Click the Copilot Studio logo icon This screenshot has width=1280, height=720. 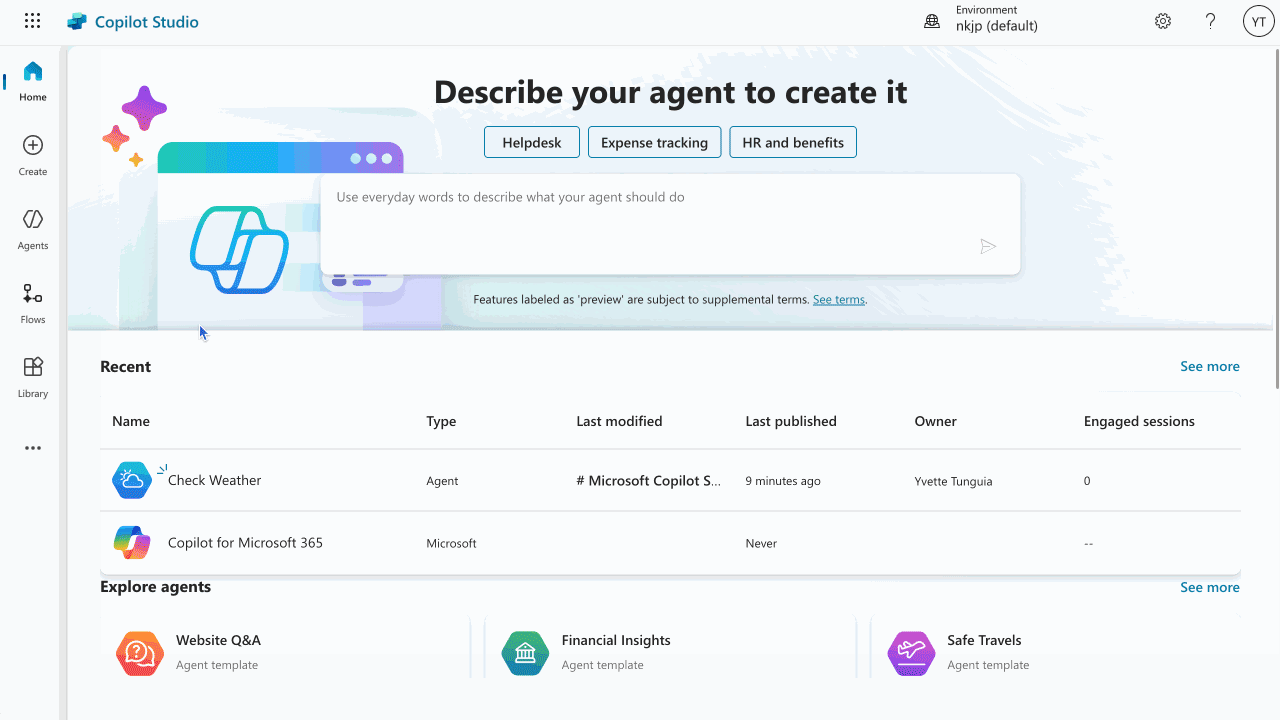tap(77, 22)
